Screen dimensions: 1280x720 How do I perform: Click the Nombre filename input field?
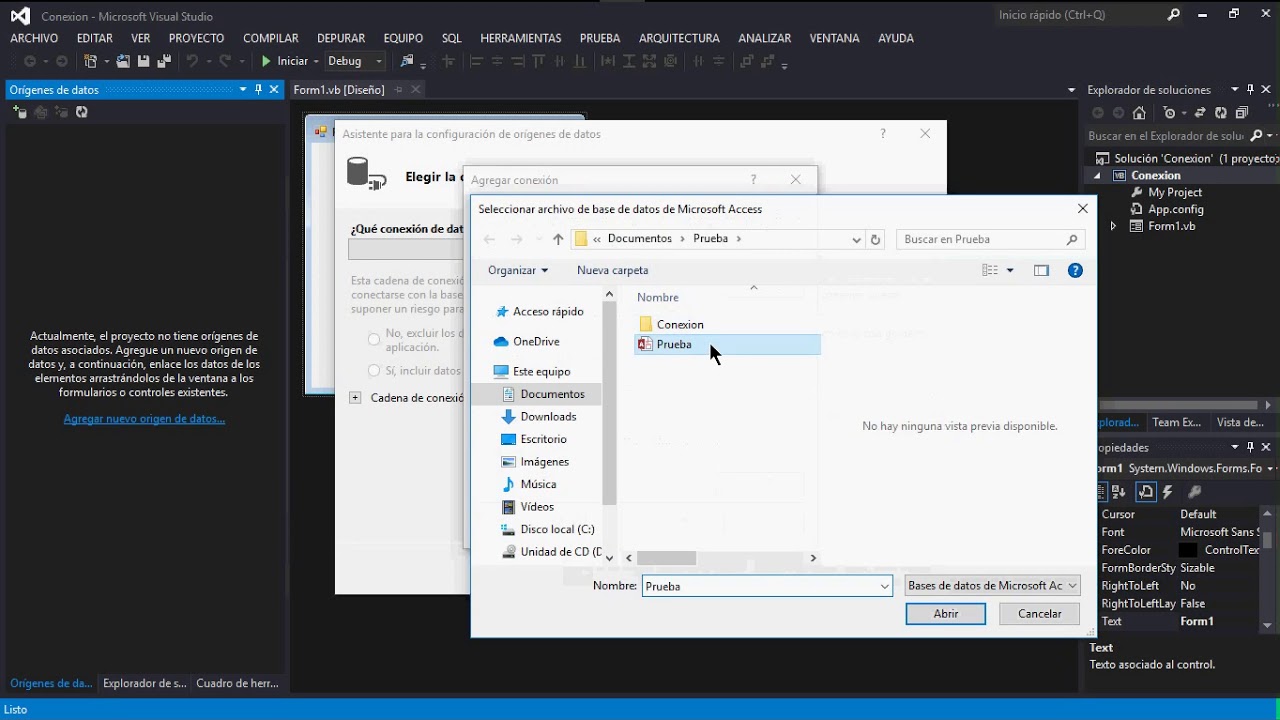tap(759, 587)
